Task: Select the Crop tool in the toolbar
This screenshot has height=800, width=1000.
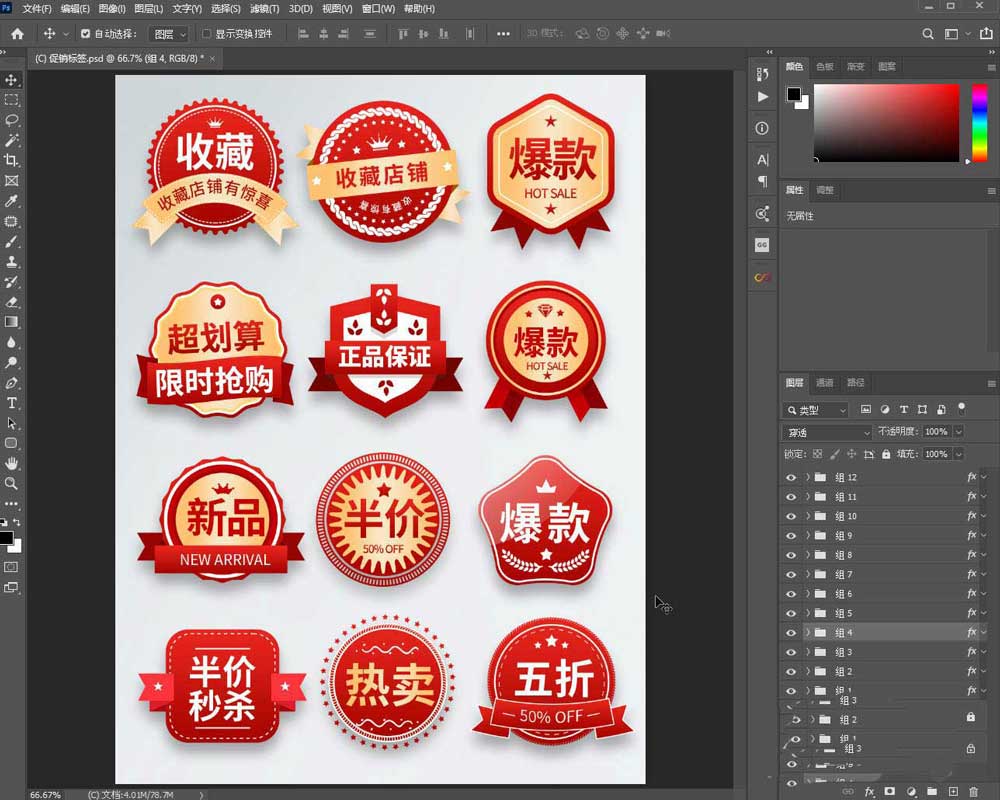Action: [x=12, y=160]
